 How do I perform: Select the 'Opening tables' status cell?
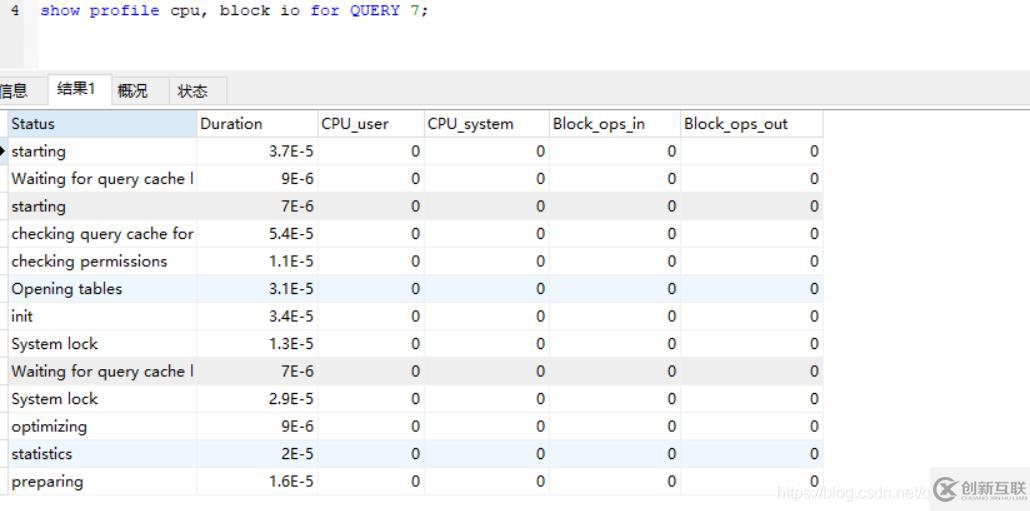pos(102,289)
